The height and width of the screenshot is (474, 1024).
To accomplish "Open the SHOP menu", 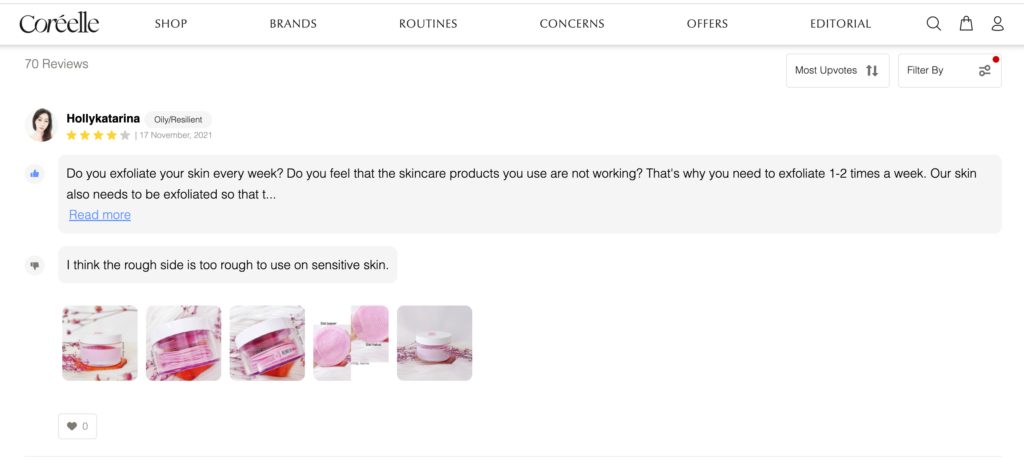I will coord(171,24).
